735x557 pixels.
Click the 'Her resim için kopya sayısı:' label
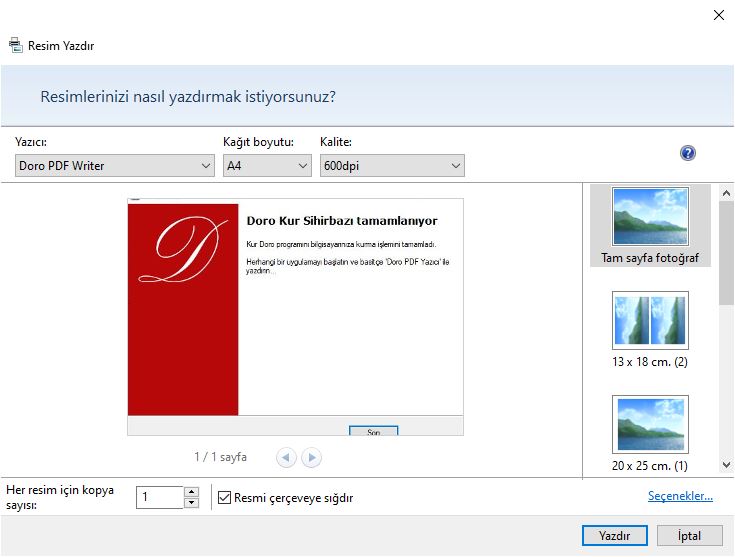coord(60,497)
